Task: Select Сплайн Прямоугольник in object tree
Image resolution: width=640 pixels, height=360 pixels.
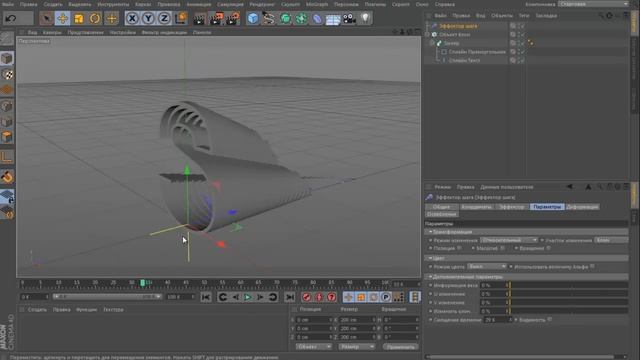Action: click(477, 52)
